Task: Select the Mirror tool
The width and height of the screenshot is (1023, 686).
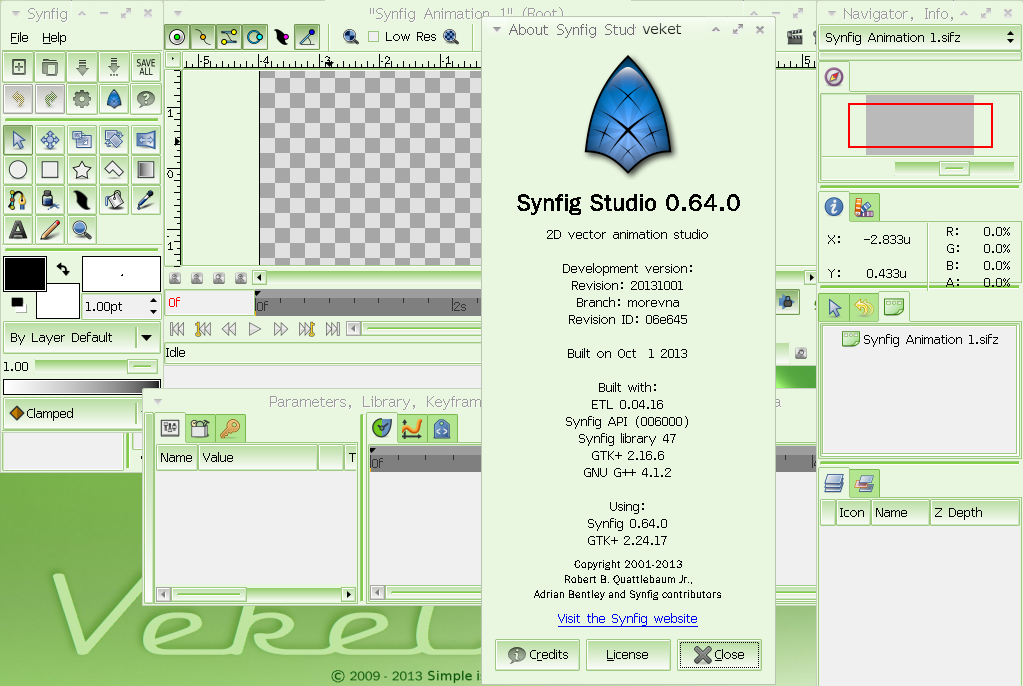Action: (x=145, y=139)
